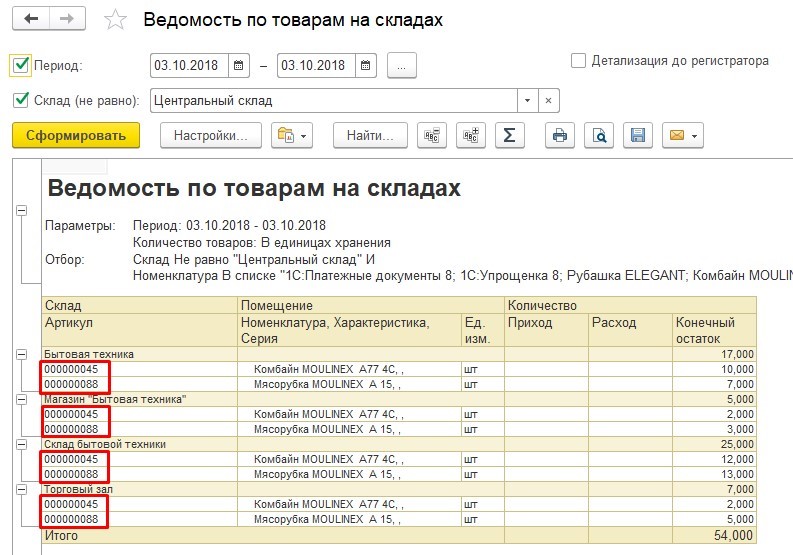Open the email send dropdown arrow
This screenshot has width=793, height=555.
click(694, 136)
